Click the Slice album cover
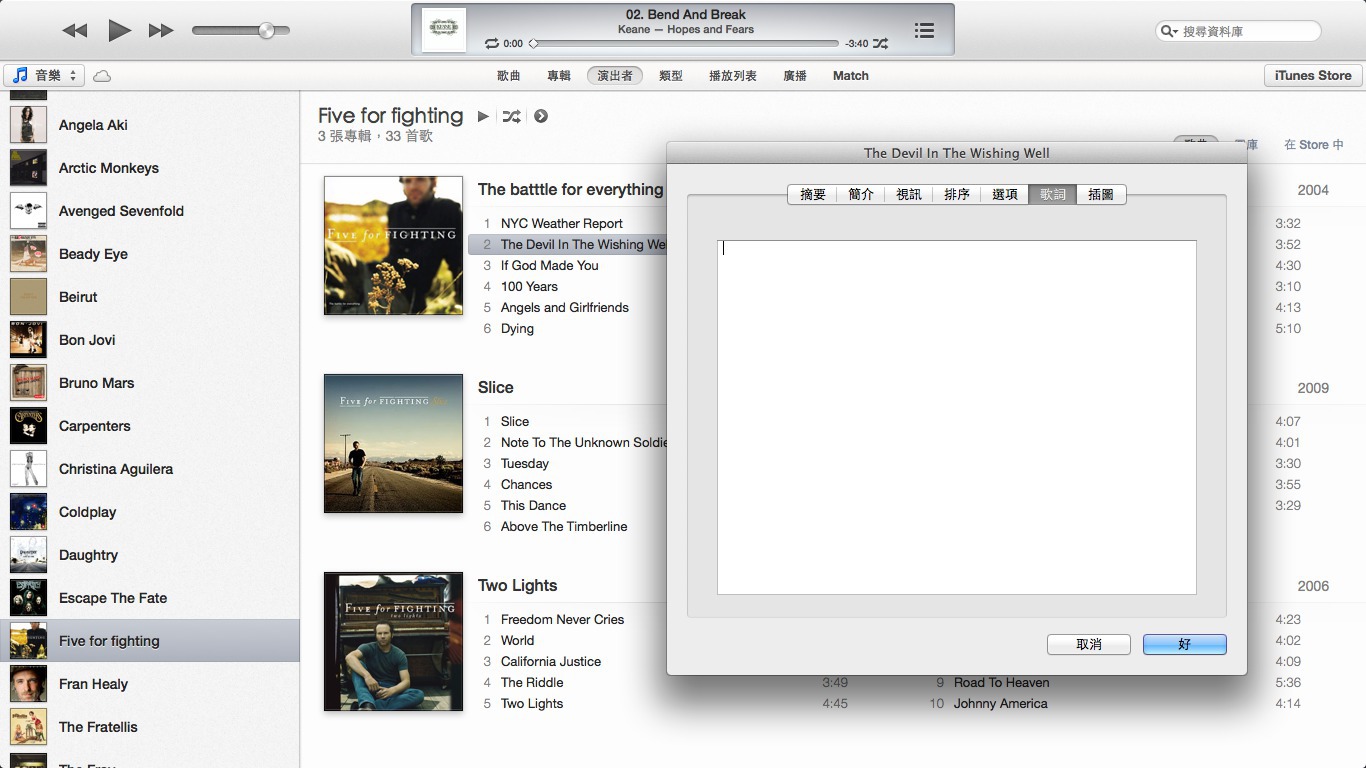This screenshot has height=768, width=1366. (x=393, y=444)
